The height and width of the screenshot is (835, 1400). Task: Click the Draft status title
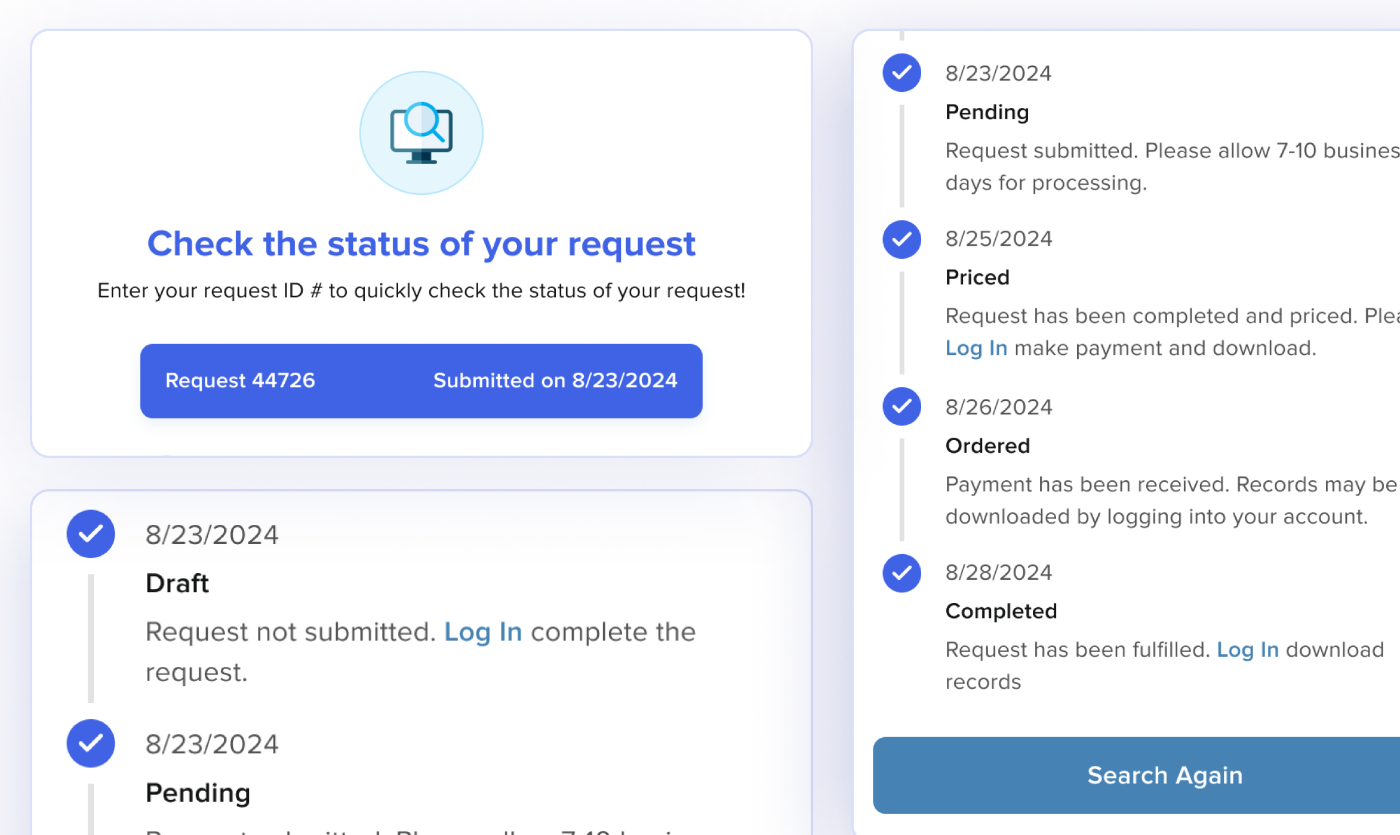[x=177, y=583]
